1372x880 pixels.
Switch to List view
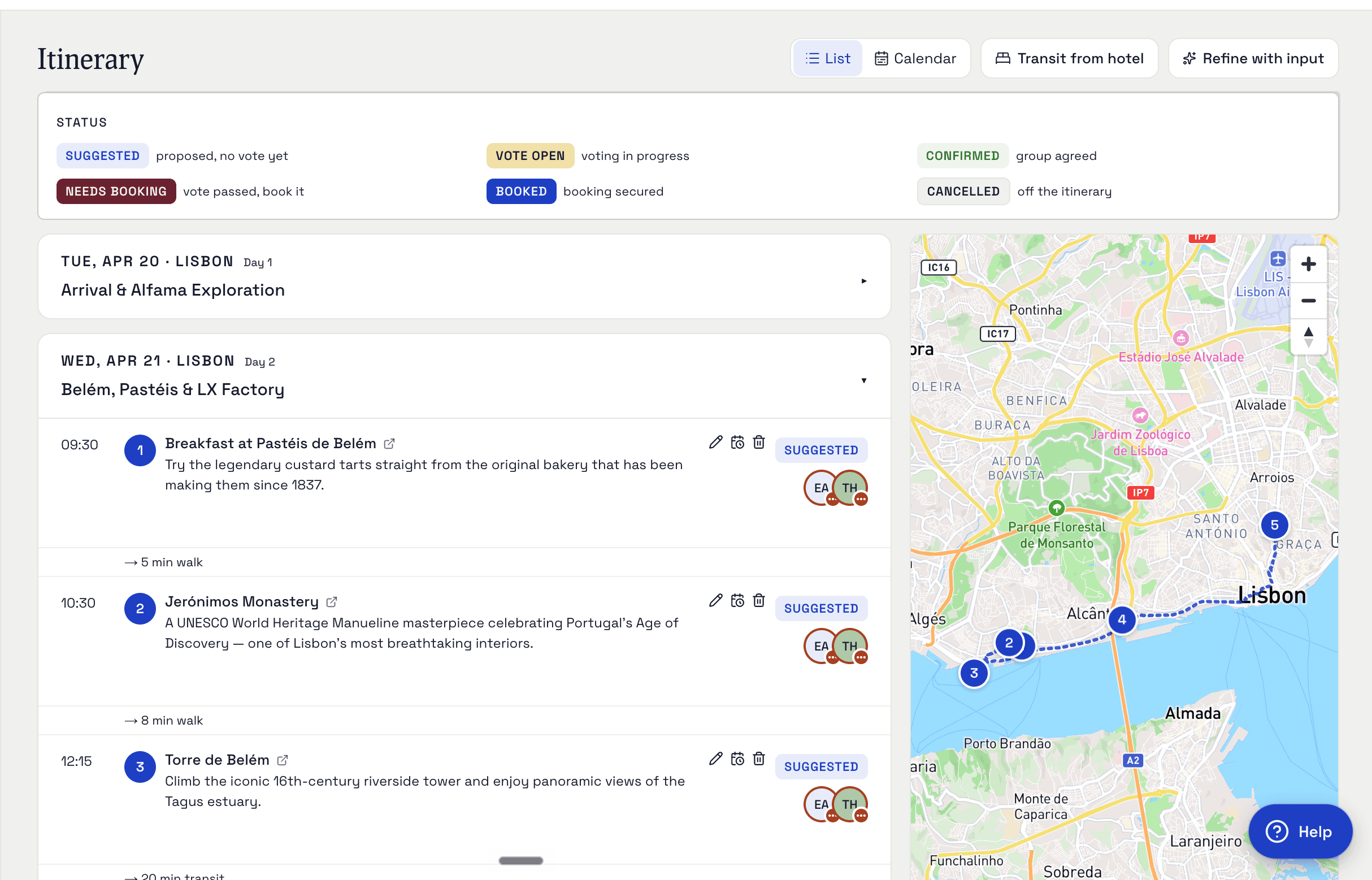click(828, 58)
